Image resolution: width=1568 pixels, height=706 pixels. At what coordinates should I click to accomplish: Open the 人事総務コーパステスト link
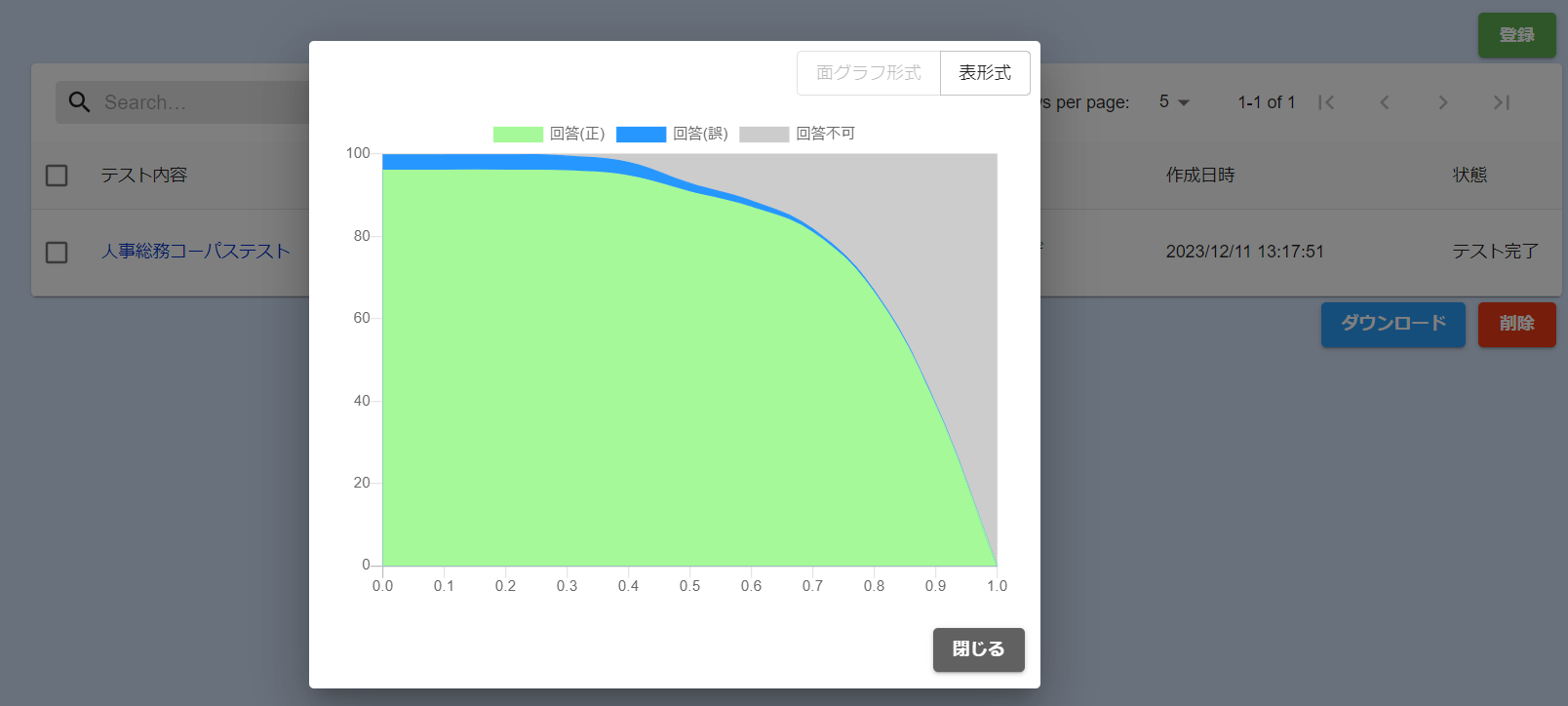click(196, 252)
